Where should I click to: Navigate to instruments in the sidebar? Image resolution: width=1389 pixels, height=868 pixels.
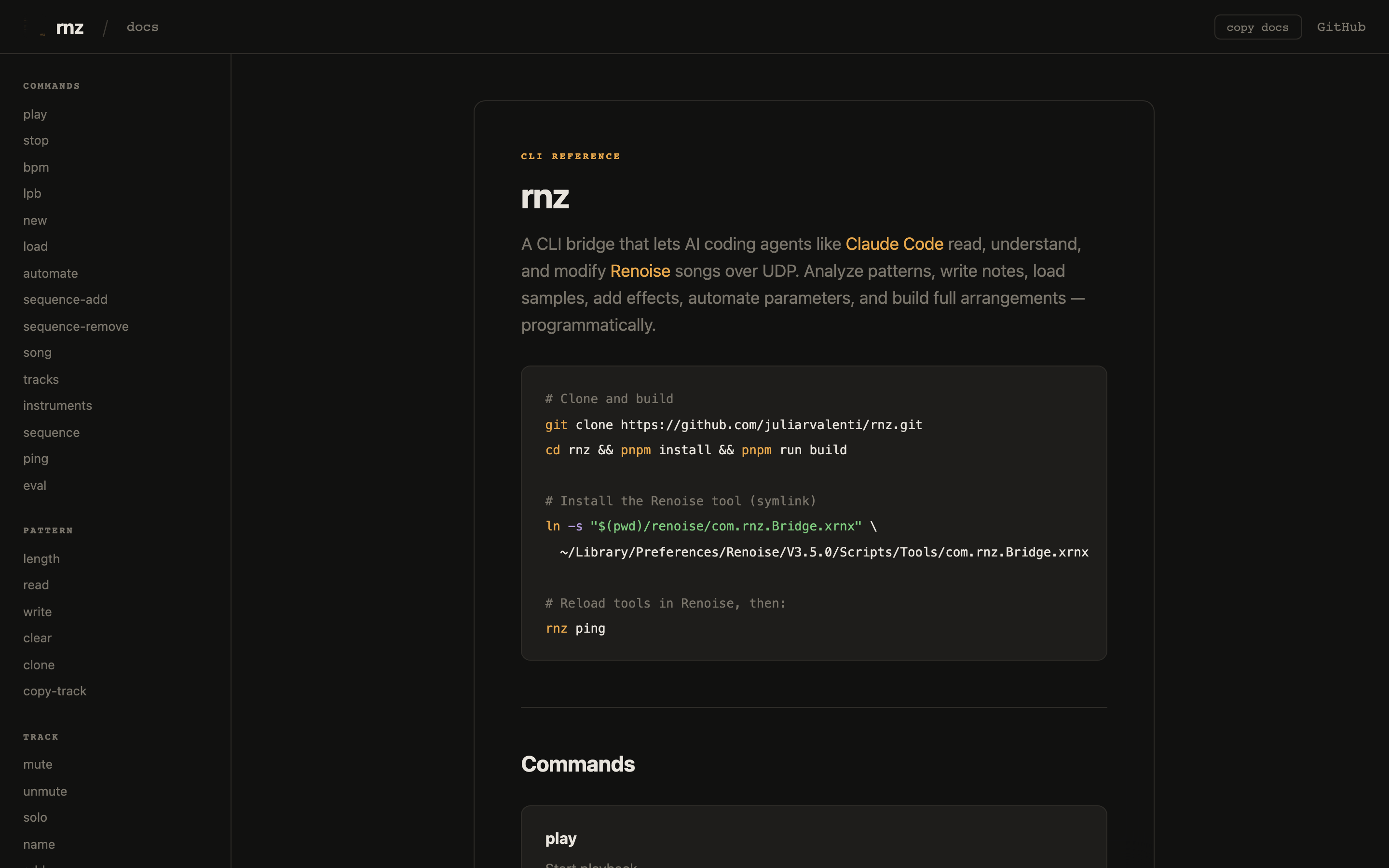click(x=57, y=405)
